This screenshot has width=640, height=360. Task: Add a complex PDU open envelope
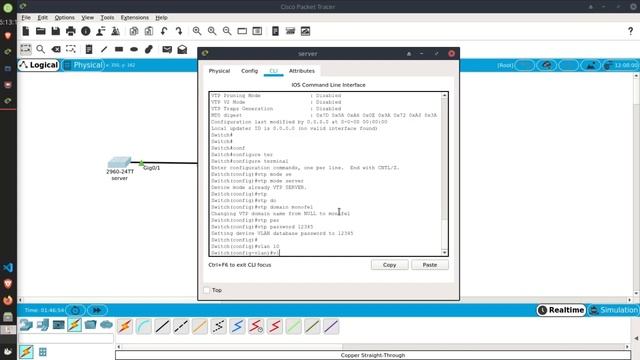tap(182, 49)
